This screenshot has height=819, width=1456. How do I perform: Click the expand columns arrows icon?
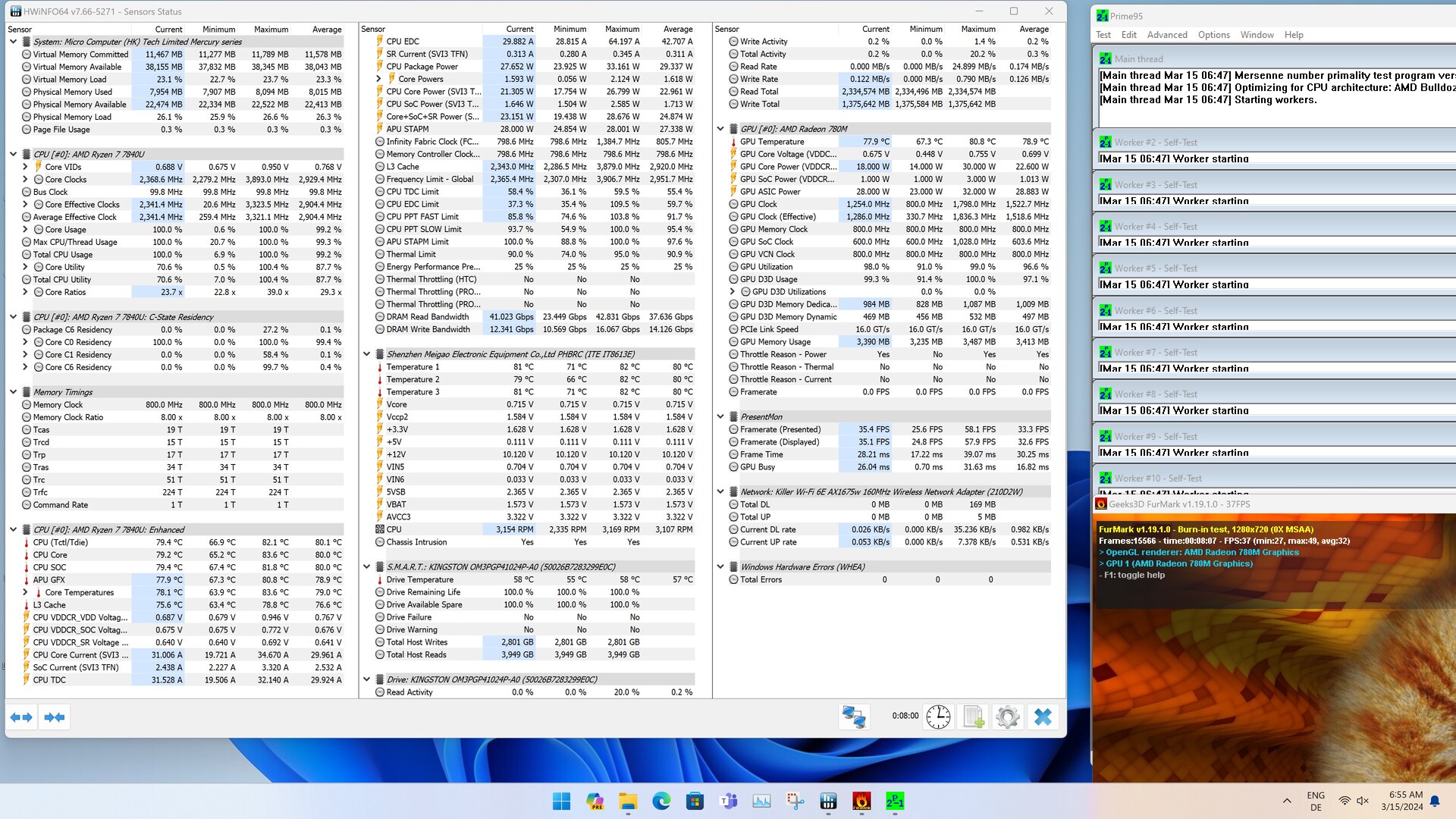click(21, 717)
